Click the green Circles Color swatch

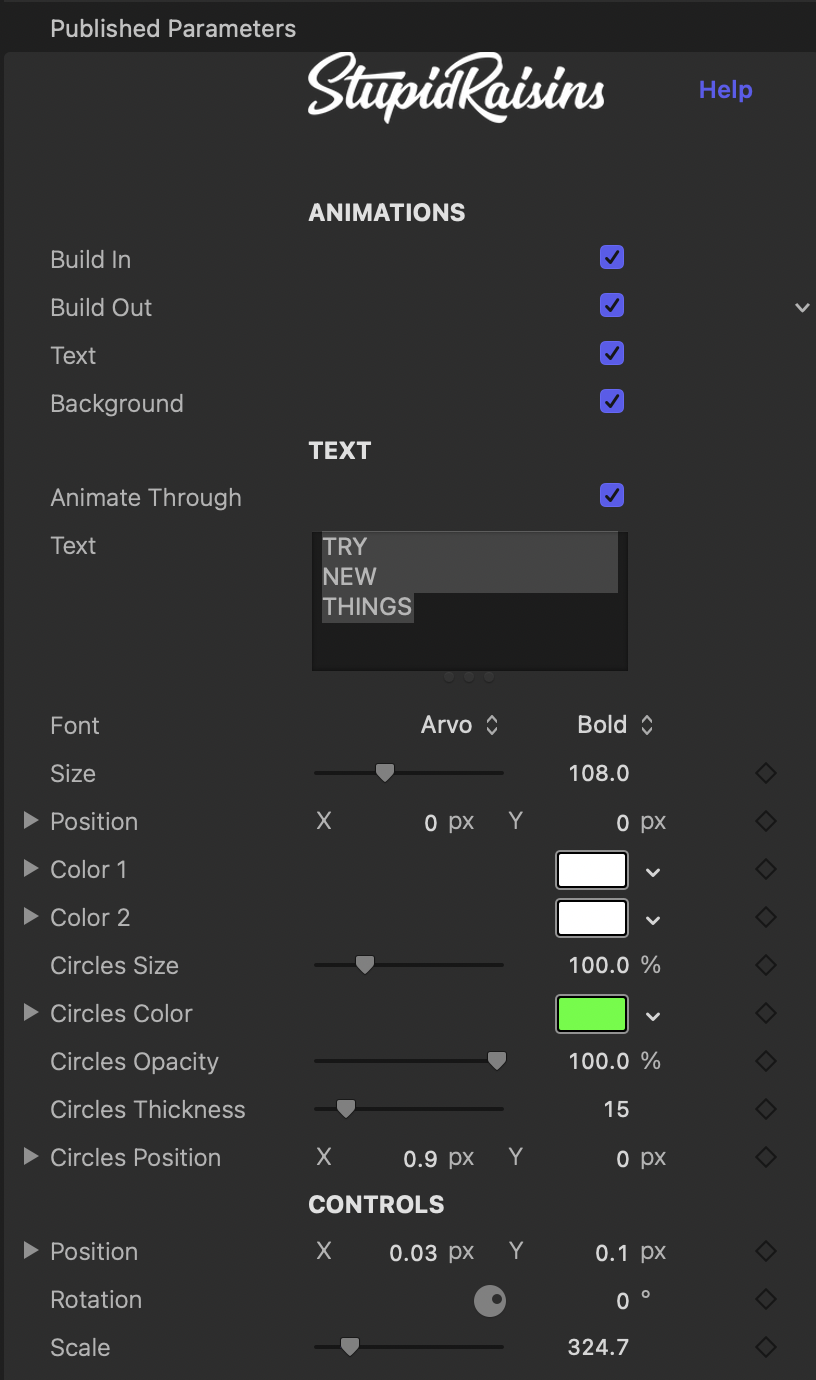coord(592,1014)
